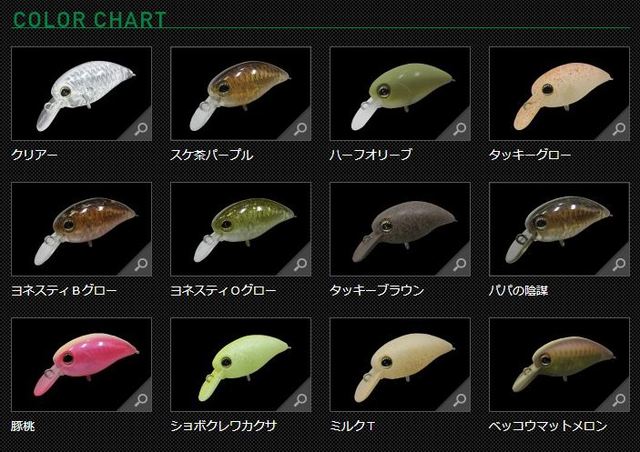
Task: Zoom into スケ茶パープル lure via magnifier
Action: 300,129
